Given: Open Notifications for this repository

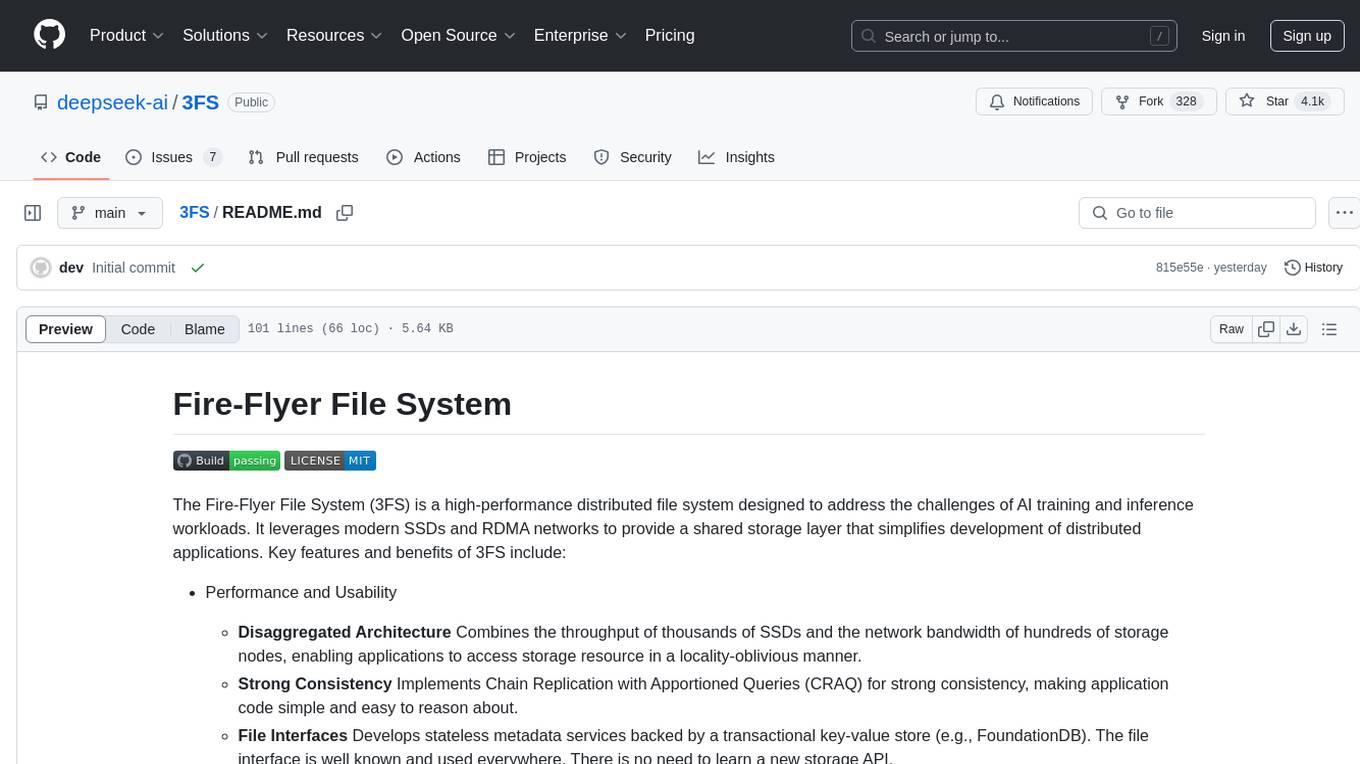Looking at the screenshot, I should point(1034,102).
